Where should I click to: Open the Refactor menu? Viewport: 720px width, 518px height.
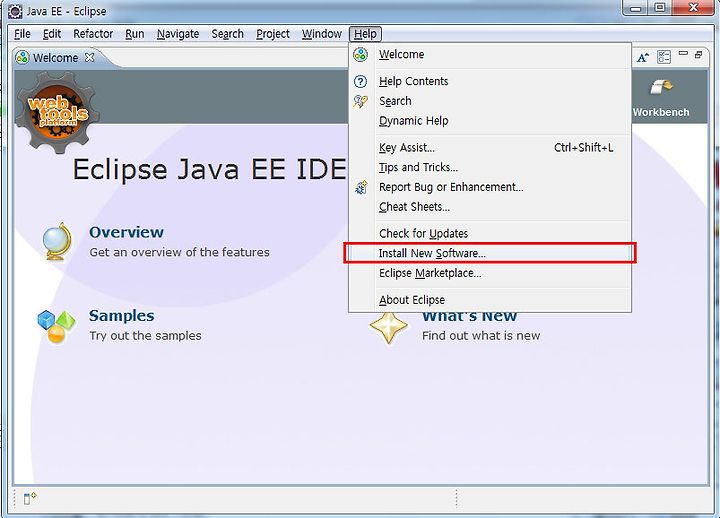[x=93, y=34]
